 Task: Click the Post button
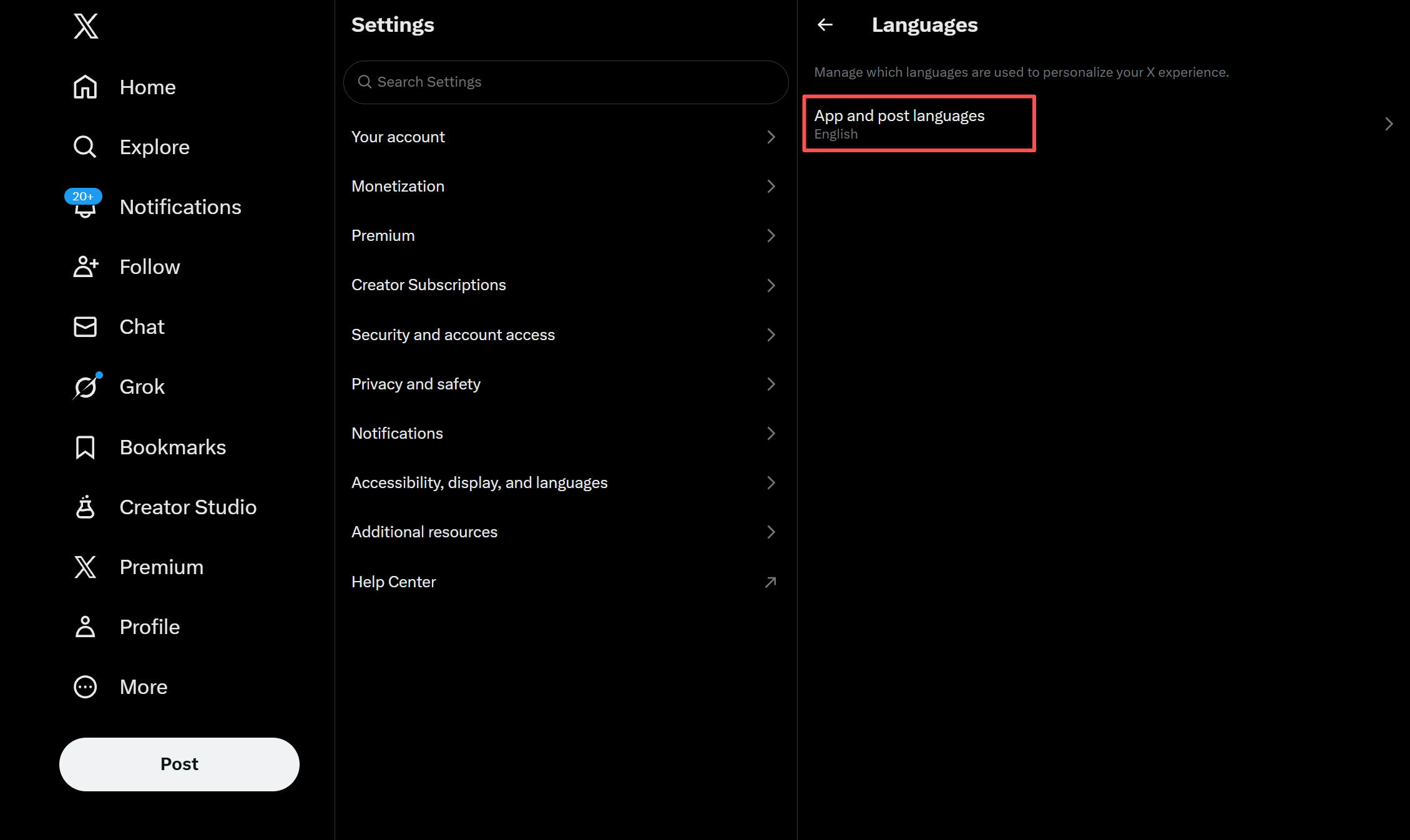[x=179, y=764]
